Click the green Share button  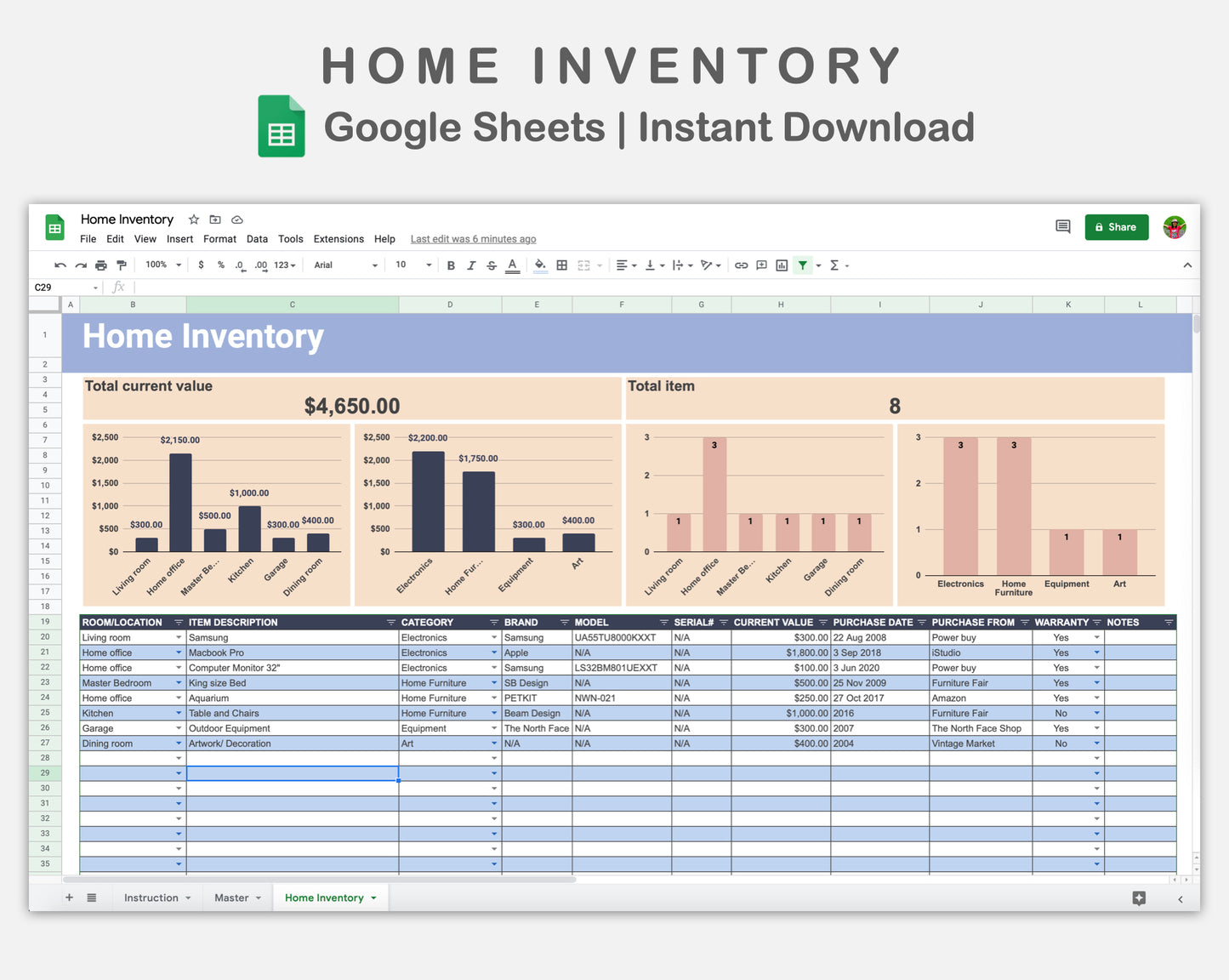(1116, 227)
